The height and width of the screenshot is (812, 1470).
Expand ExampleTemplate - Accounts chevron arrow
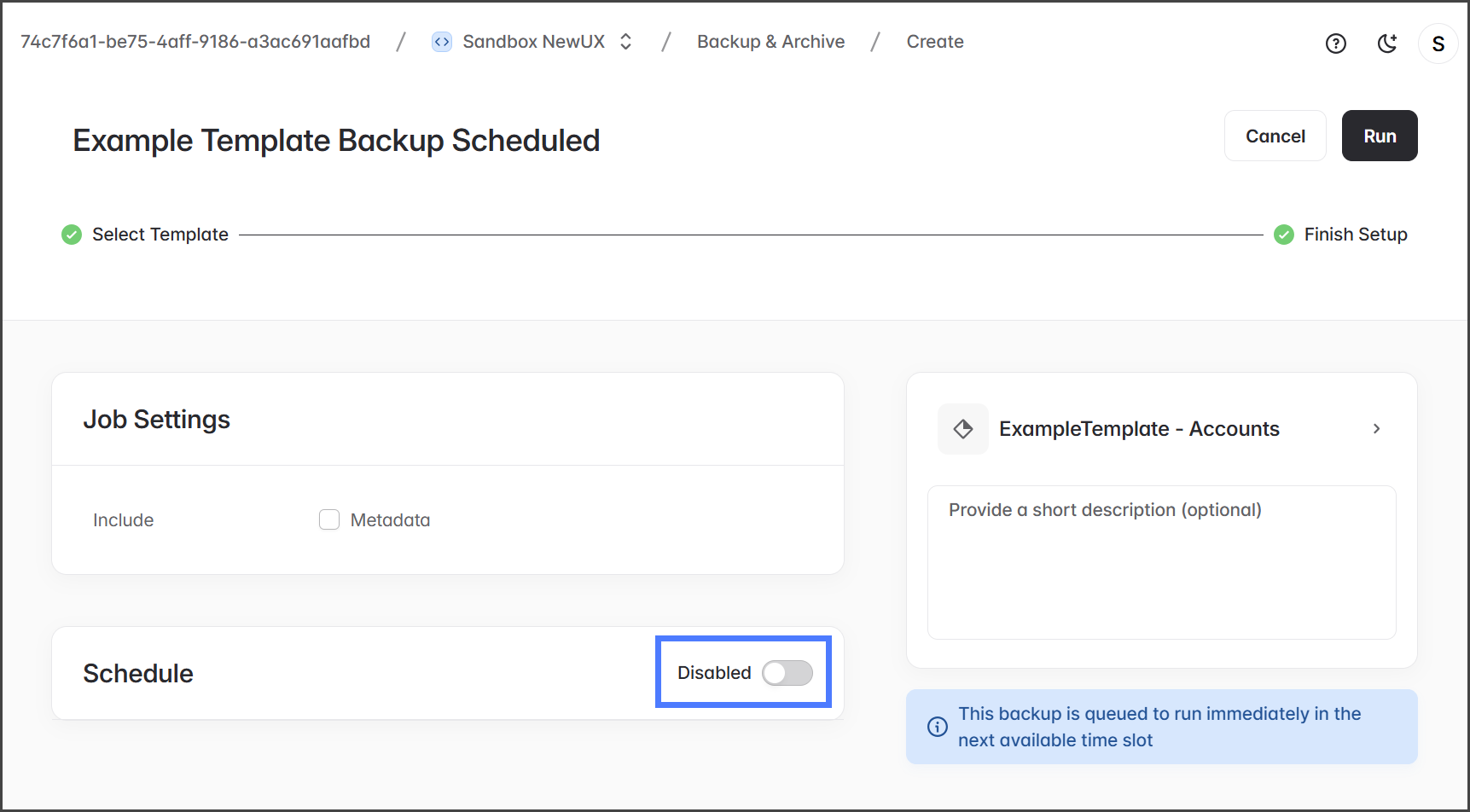pos(1375,429)
